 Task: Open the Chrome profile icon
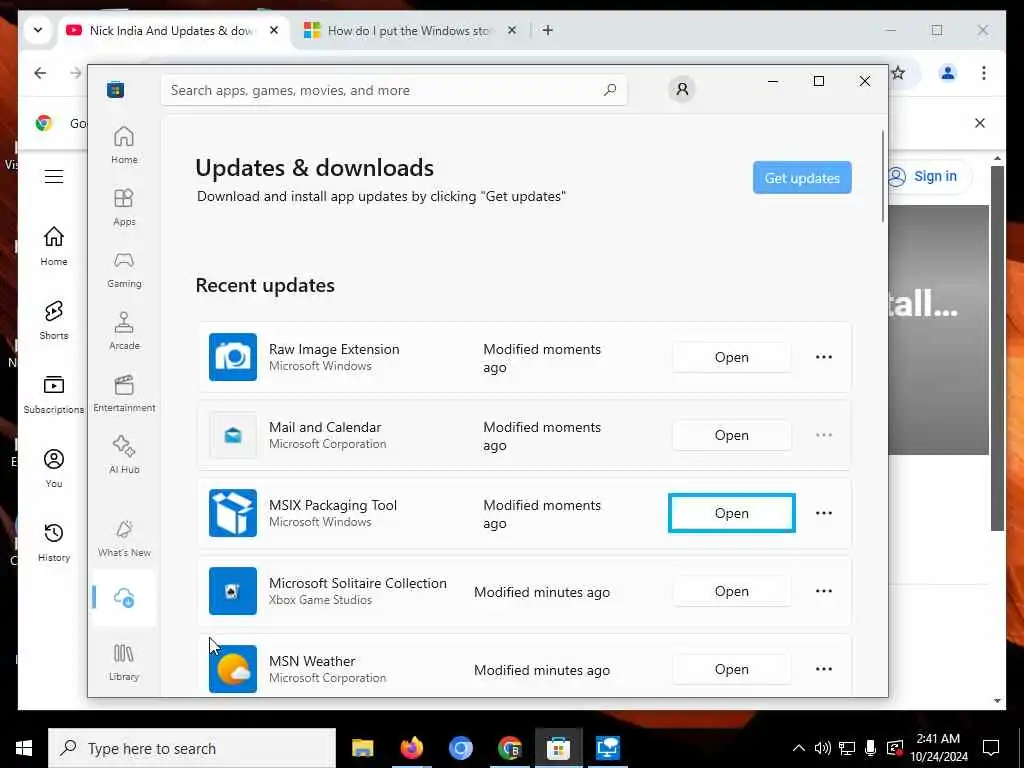click(x=948, y=72)
